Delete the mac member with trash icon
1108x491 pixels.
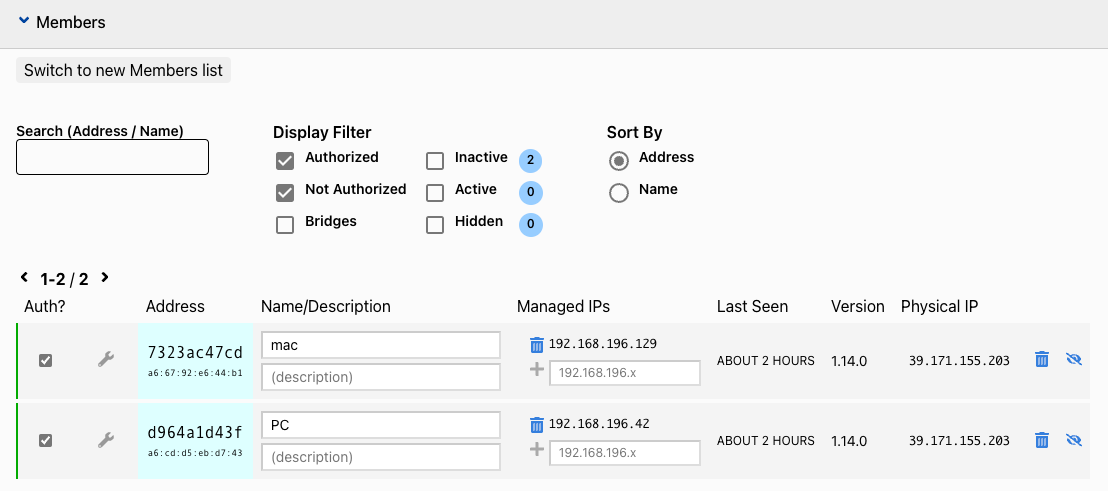click(x=1042, y=359)
